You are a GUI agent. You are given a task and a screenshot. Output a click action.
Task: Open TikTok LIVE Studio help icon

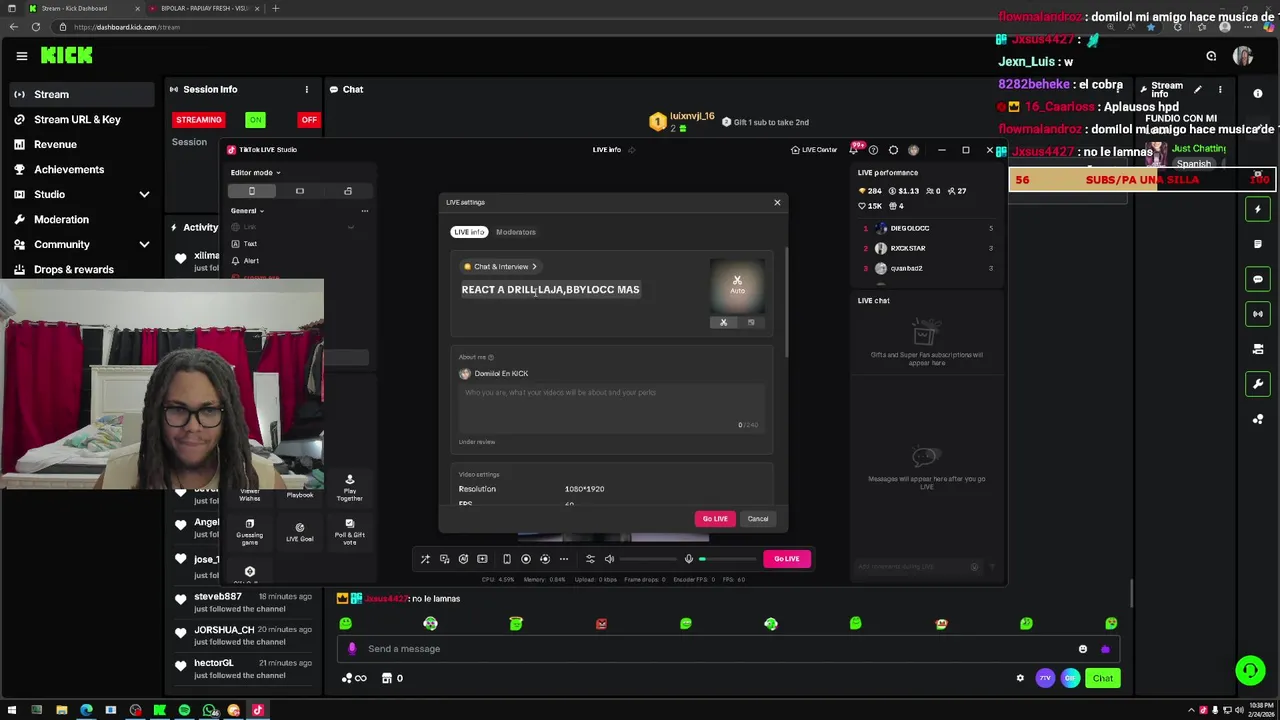coord(874,150)
